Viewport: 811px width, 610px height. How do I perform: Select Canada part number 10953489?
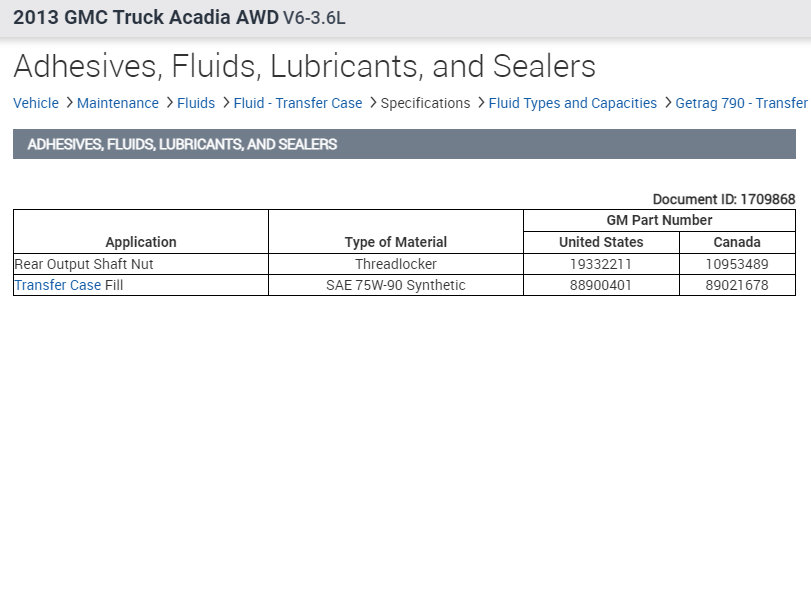tap(737, 264)
